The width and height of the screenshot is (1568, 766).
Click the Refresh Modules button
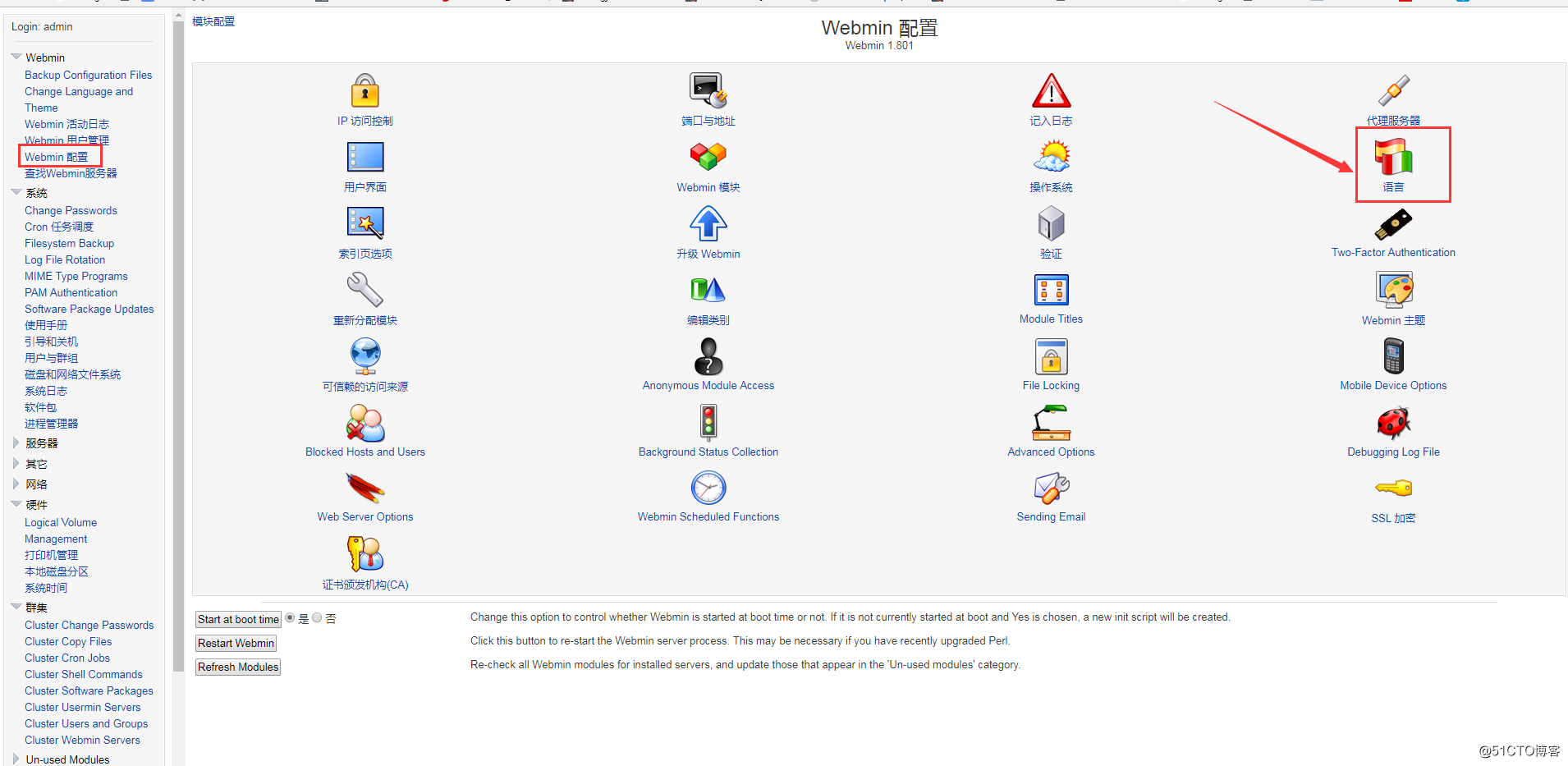pos(238,667)
